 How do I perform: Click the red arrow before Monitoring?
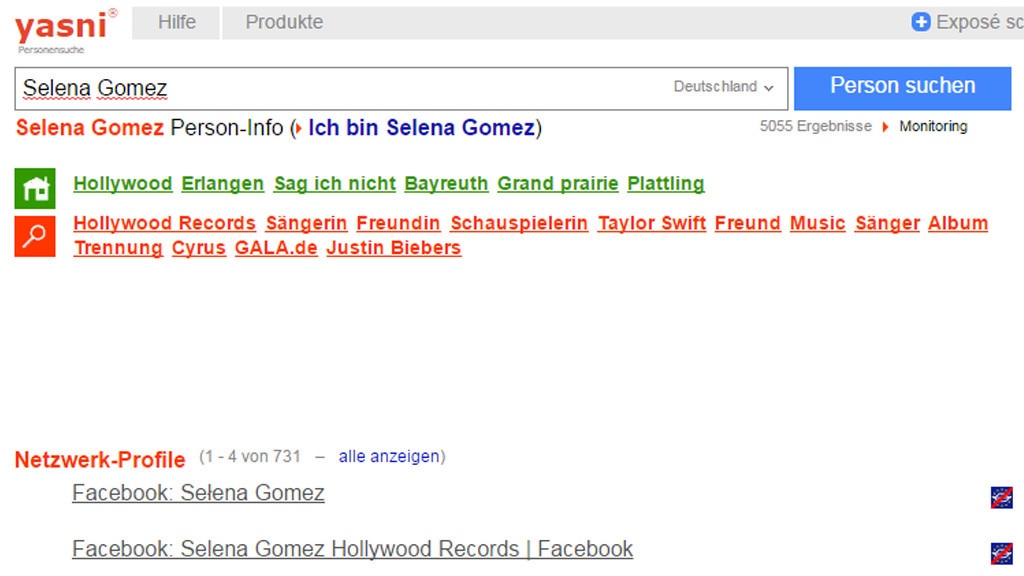pyautogui.click(x=884, y=127)
